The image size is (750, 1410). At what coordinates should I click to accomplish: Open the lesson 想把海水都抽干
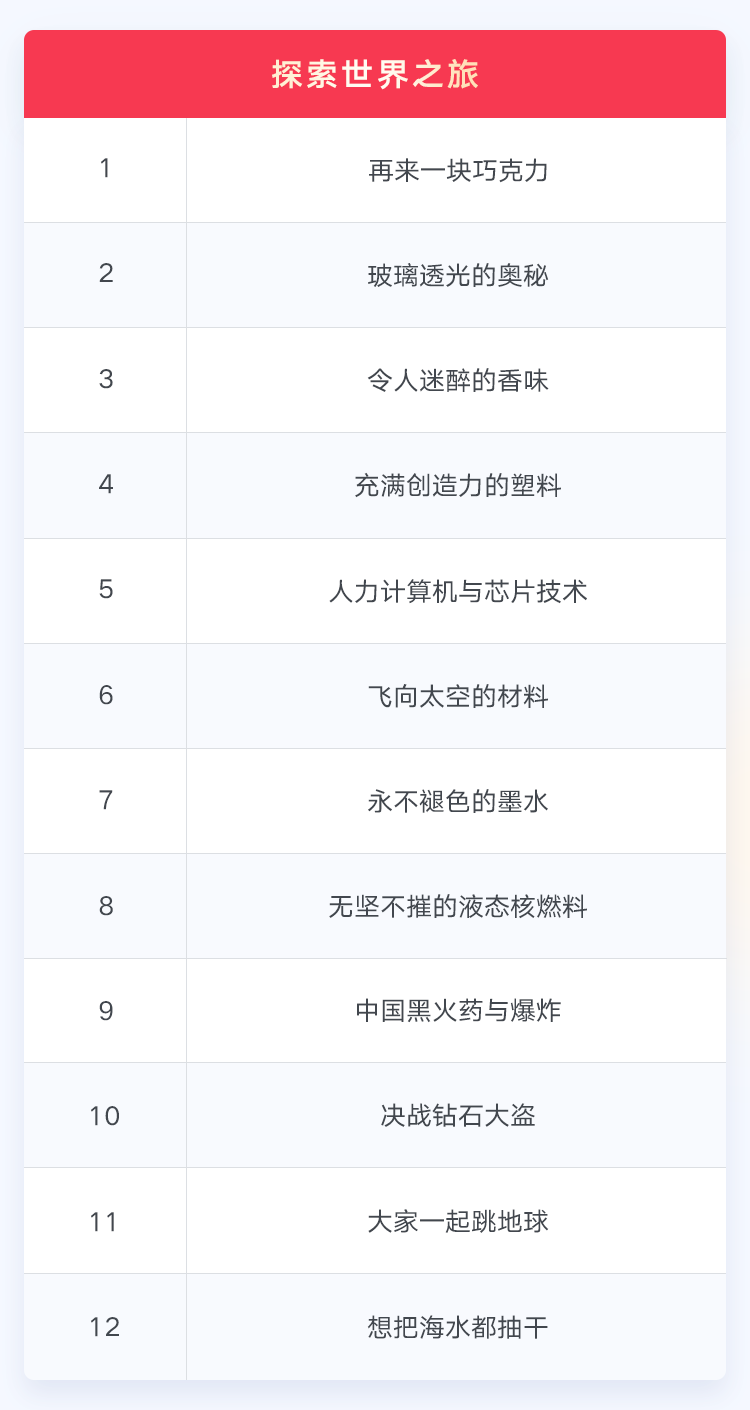(x=457, y=1328)
